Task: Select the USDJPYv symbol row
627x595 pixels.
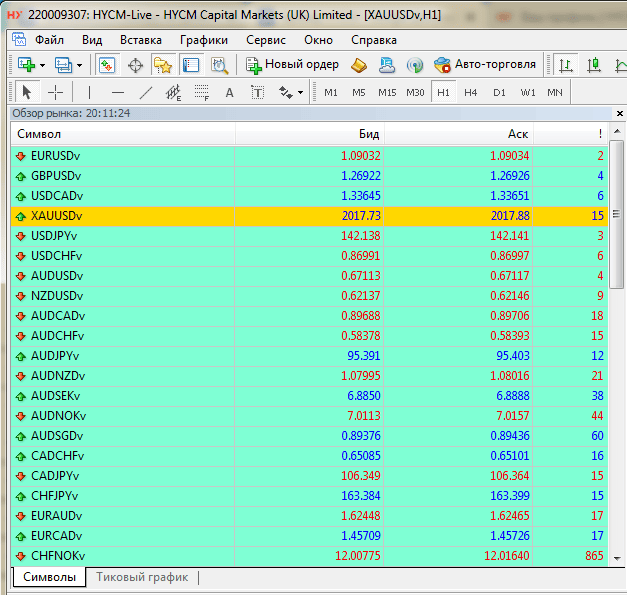Action: pyautogui.click(x=309, y=236)
